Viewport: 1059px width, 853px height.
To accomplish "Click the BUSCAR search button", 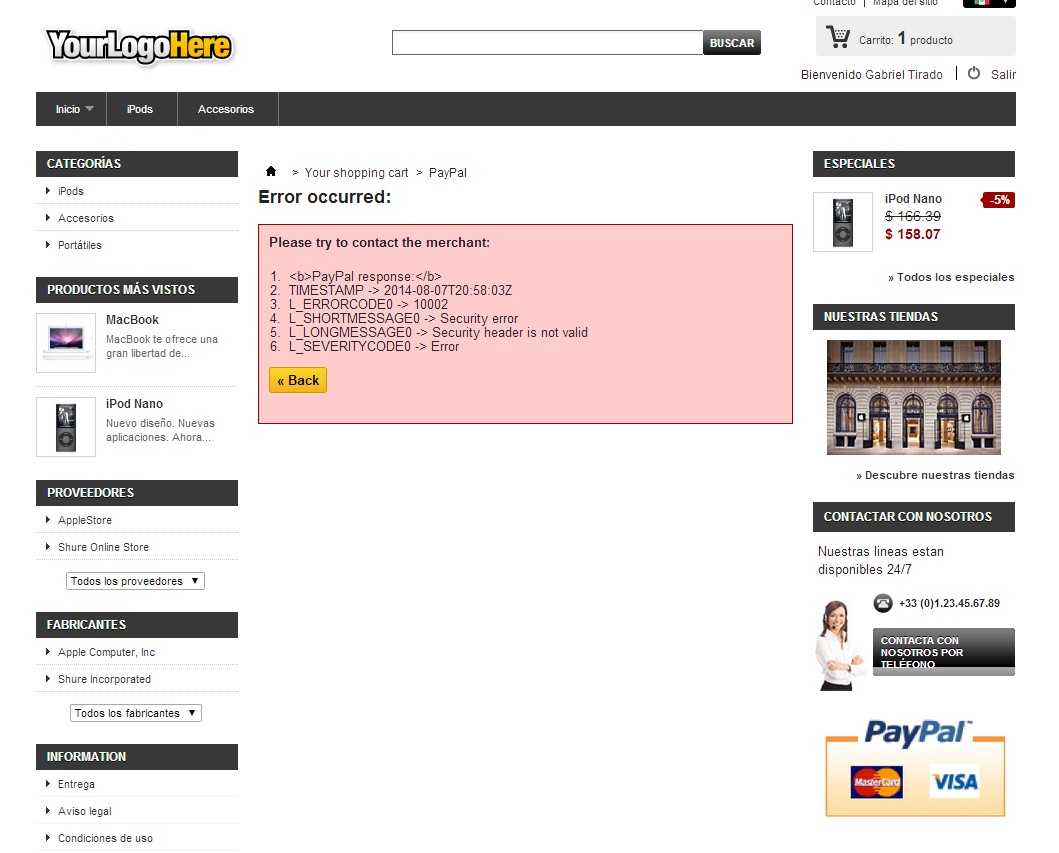I will (731, 43).
